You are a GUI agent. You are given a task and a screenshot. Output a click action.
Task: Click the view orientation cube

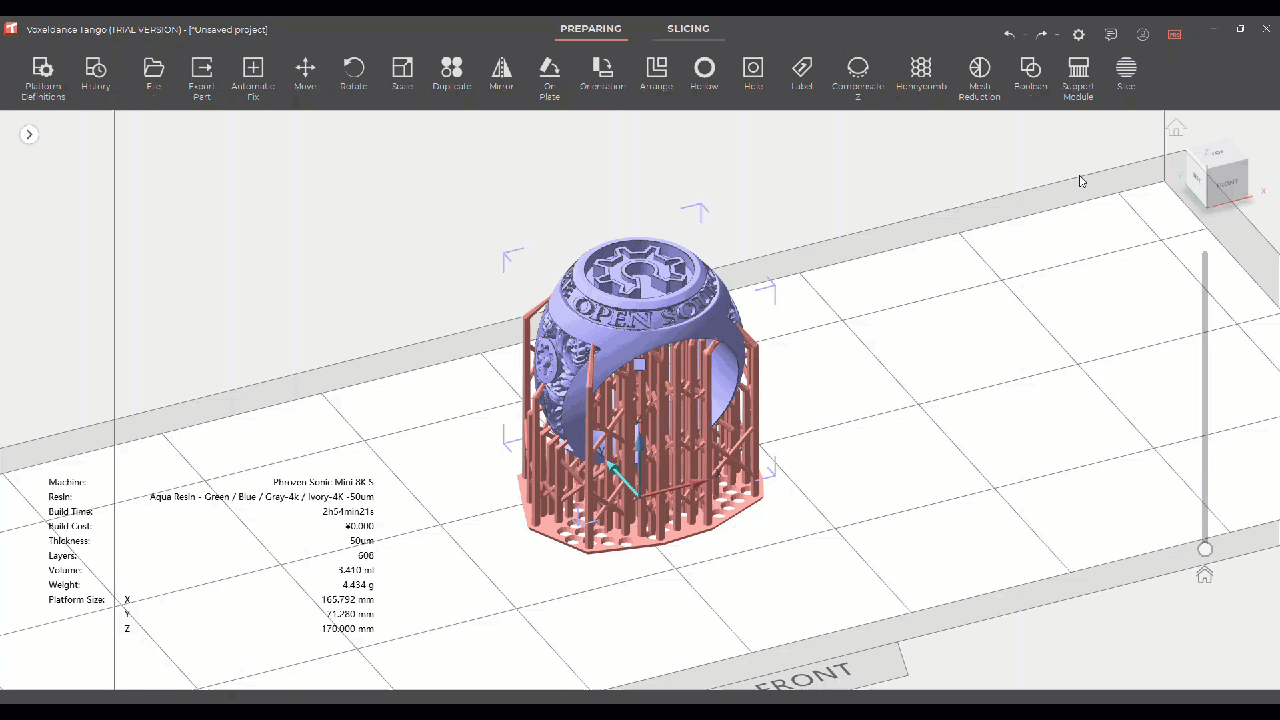point(1219,178)
